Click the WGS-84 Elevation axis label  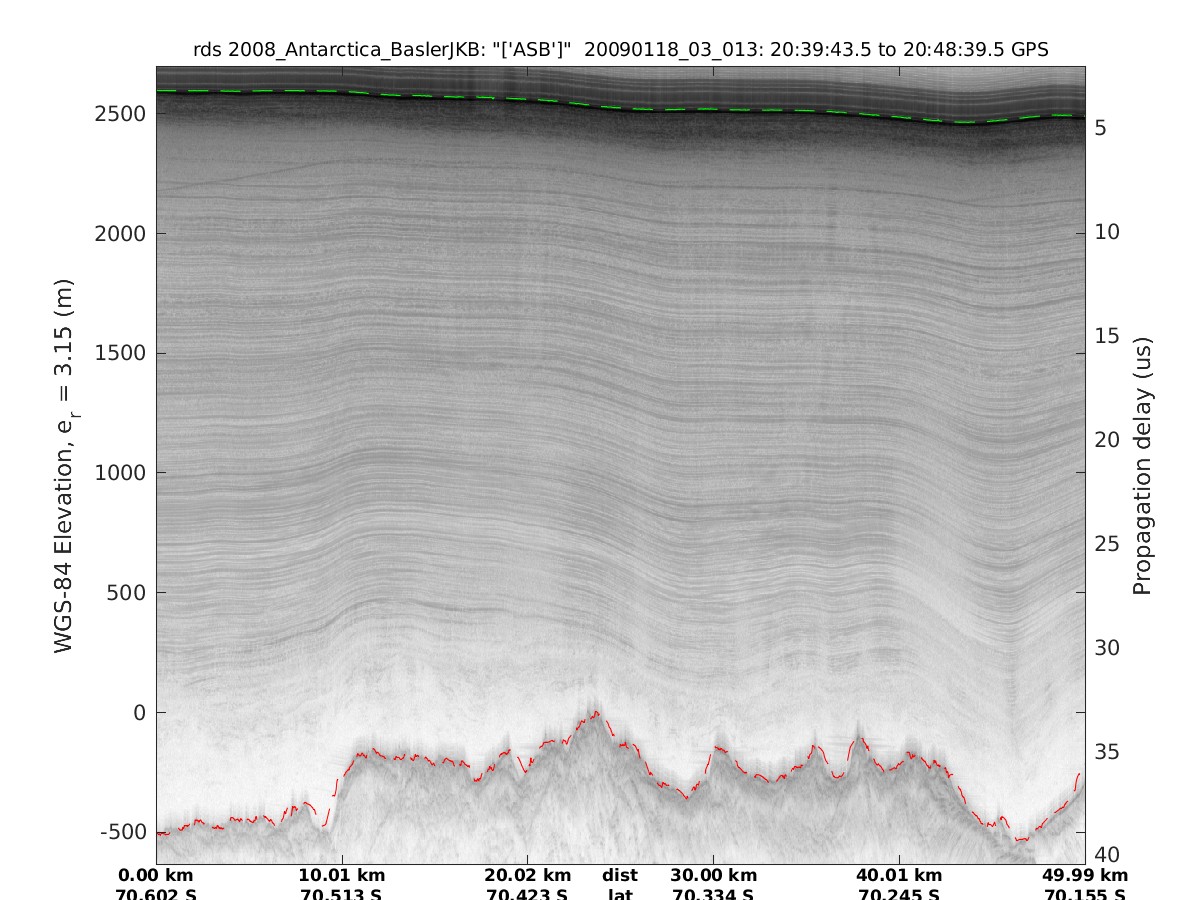65,465
